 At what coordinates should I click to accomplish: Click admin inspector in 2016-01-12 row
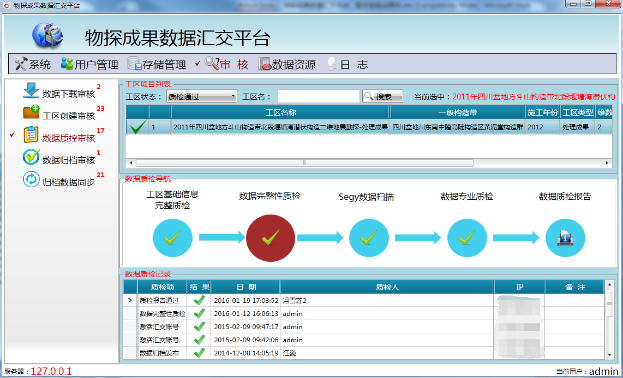coord(292,314)
